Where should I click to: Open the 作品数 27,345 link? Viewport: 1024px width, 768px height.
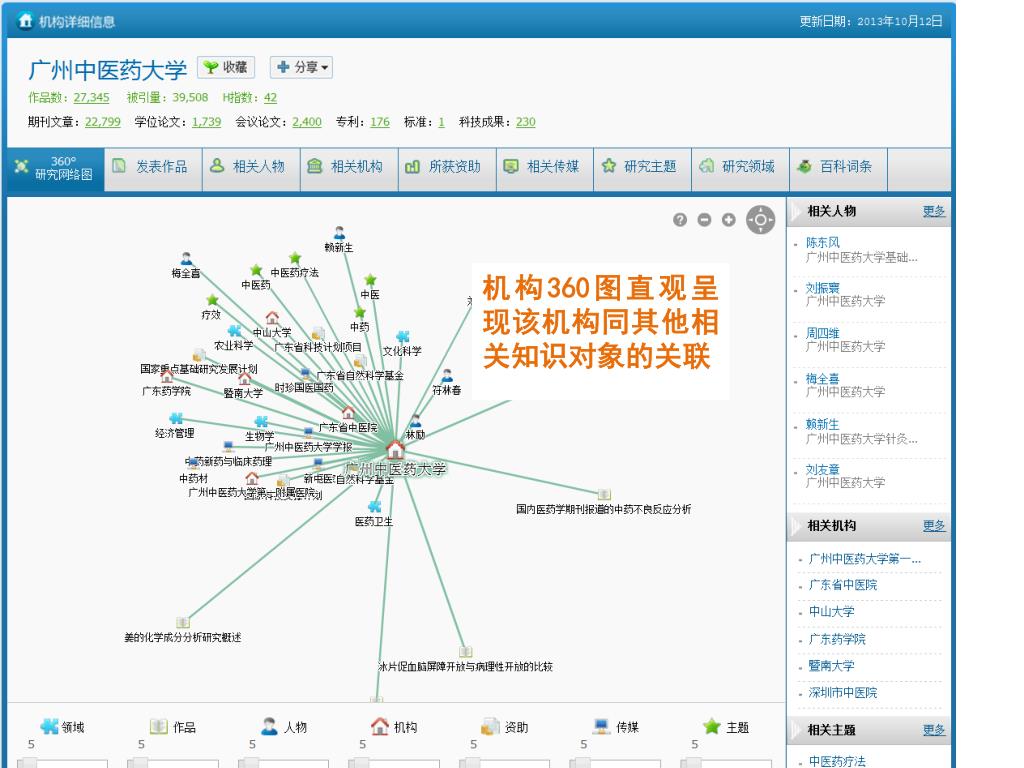[91, 97]
